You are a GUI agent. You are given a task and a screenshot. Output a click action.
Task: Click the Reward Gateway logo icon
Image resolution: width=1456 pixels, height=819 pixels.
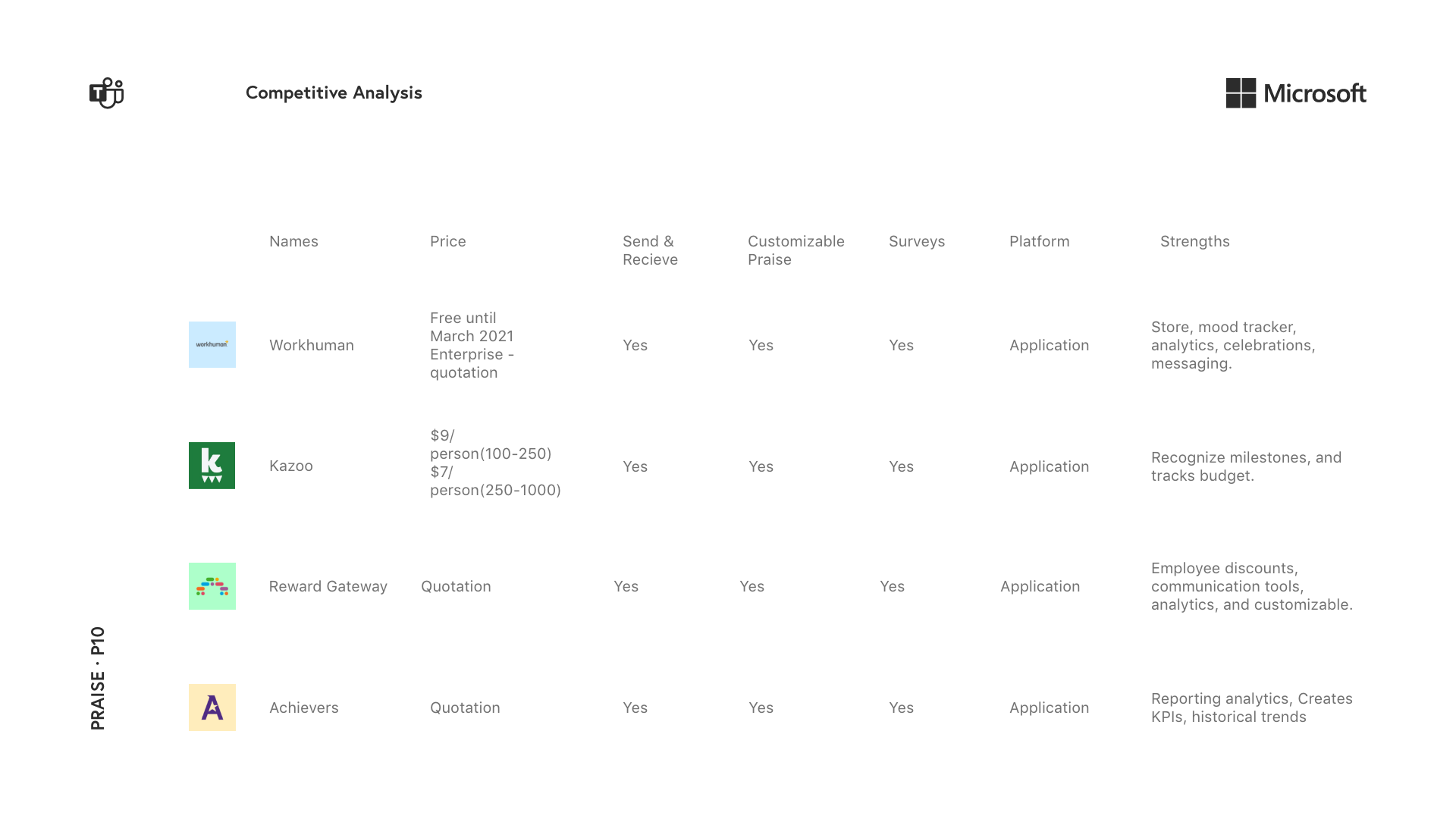coord(212,586)
